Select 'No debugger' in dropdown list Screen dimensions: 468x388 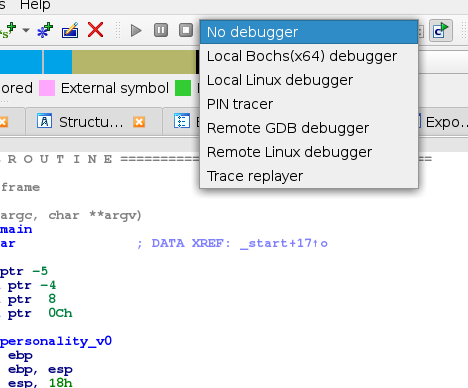pos(309,32)
